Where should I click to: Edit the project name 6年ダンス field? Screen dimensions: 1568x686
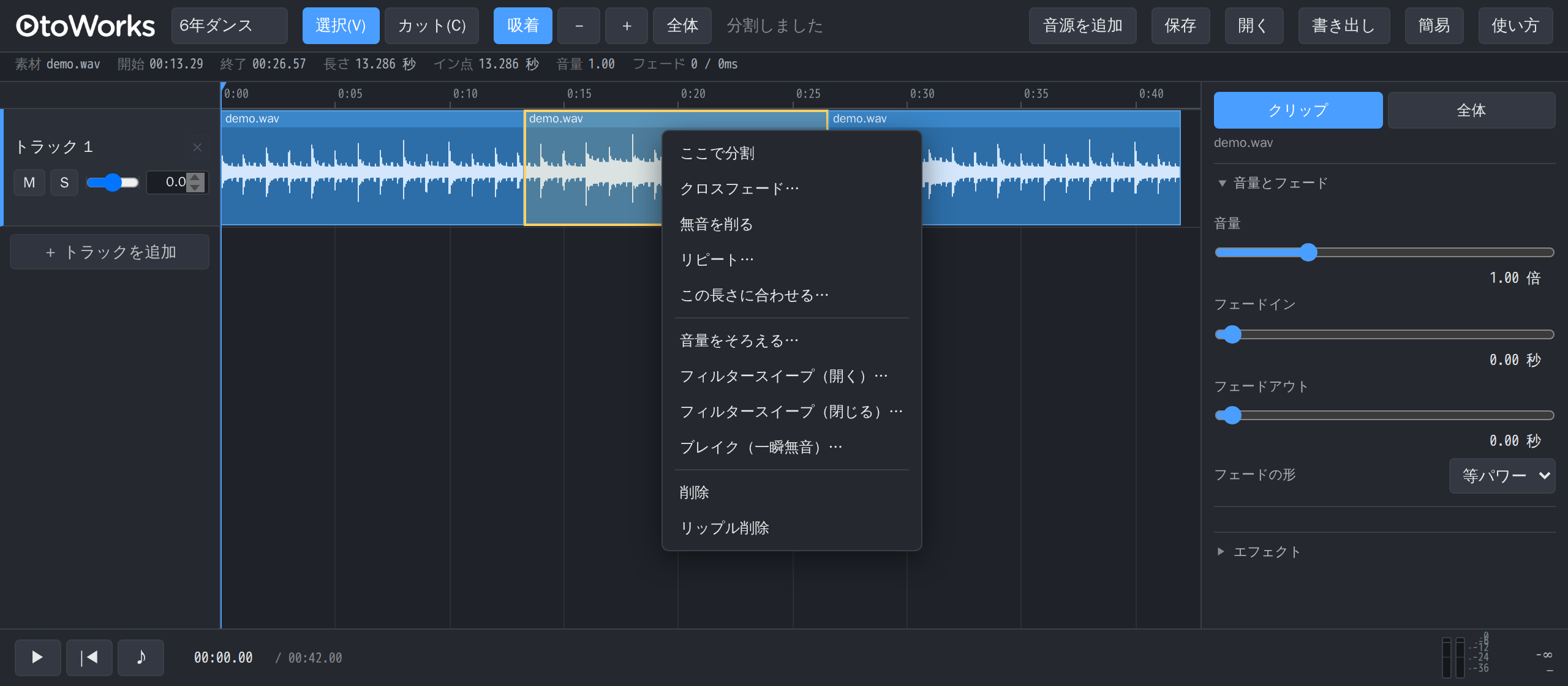[229, 26]
